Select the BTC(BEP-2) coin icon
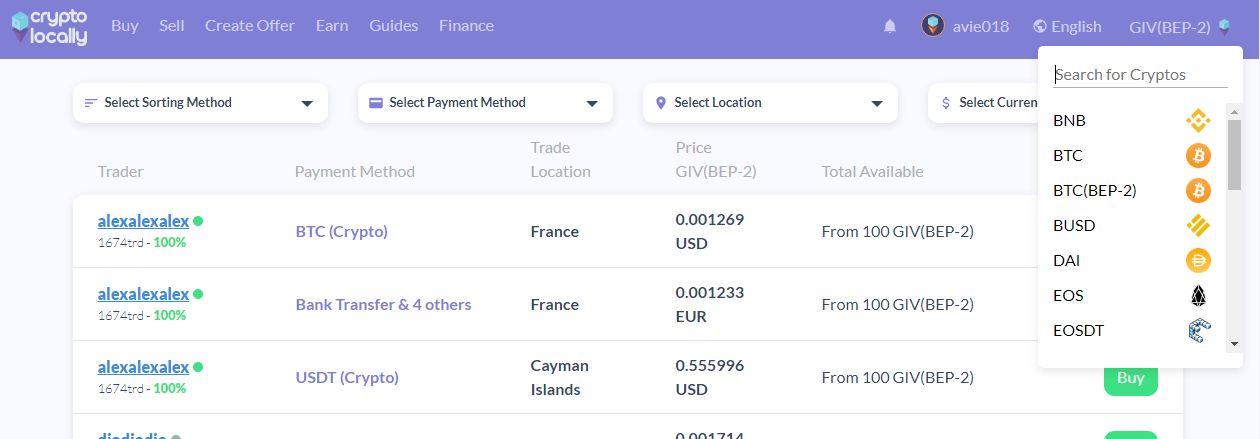Image resolution: width=1260 pixels, height=439 pixels. point(1198,190)
